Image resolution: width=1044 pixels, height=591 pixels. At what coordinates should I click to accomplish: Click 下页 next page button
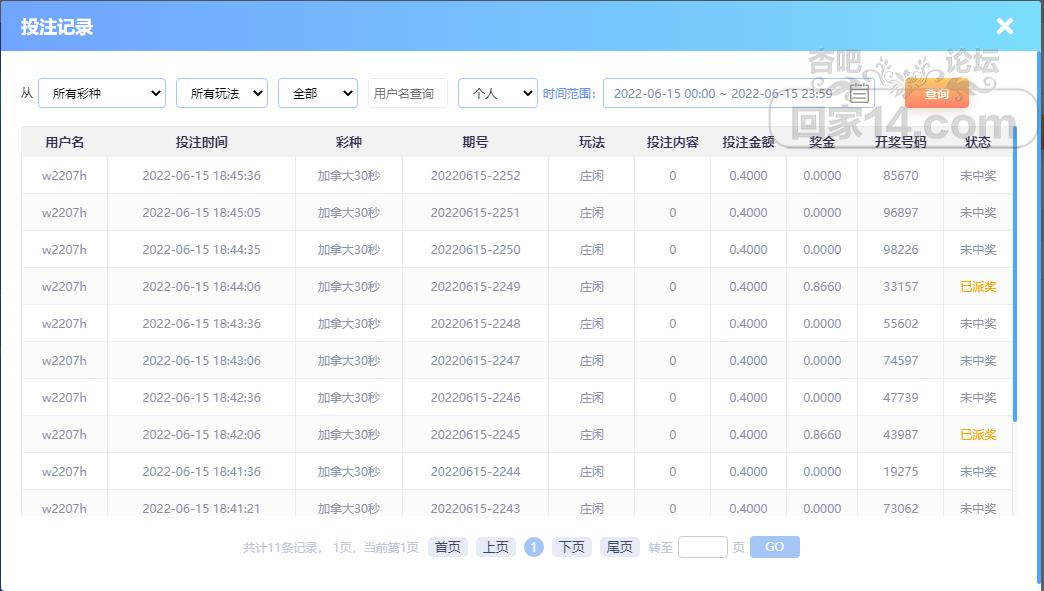coord(571,547)
